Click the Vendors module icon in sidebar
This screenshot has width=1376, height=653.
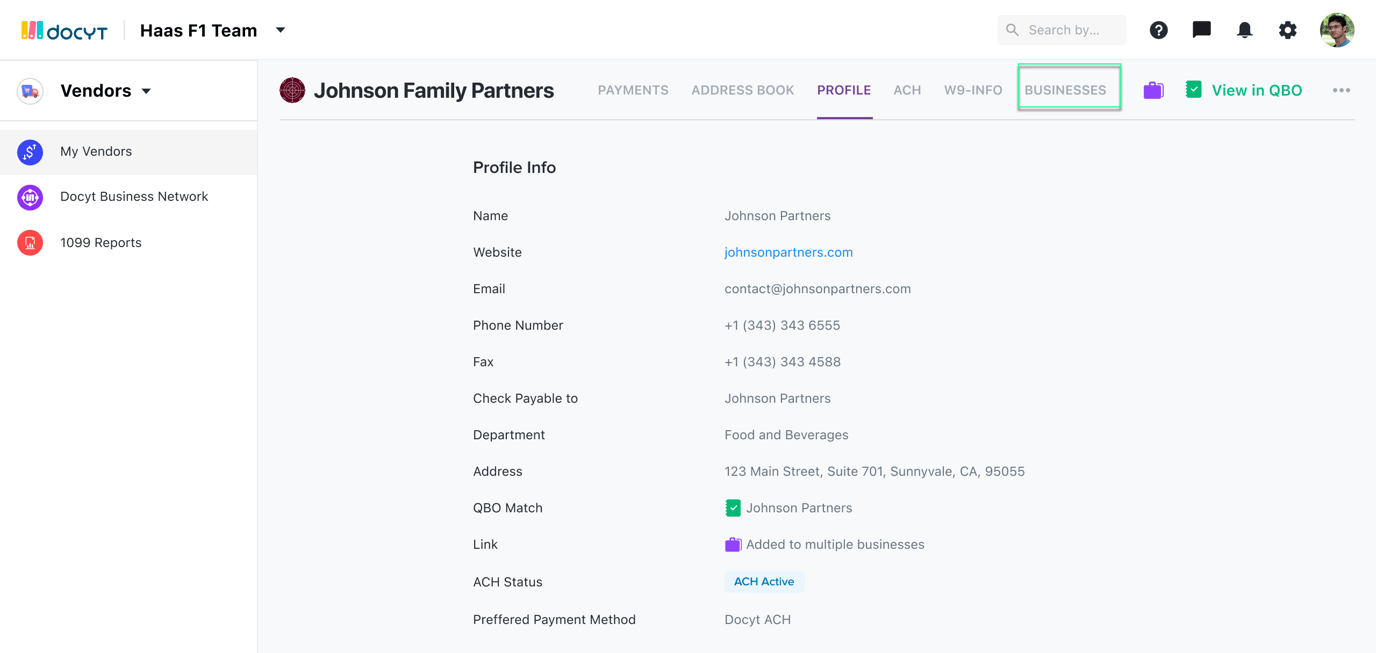point(30,91)
